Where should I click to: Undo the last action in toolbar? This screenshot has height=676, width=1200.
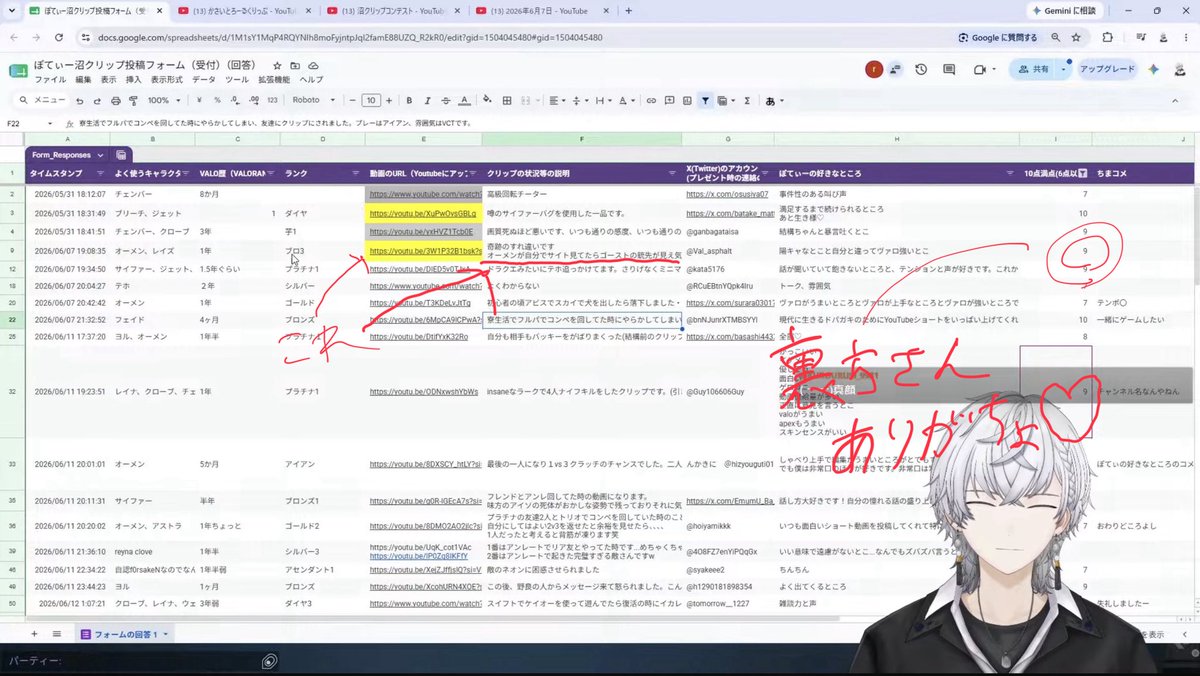(x=79, y=101)
